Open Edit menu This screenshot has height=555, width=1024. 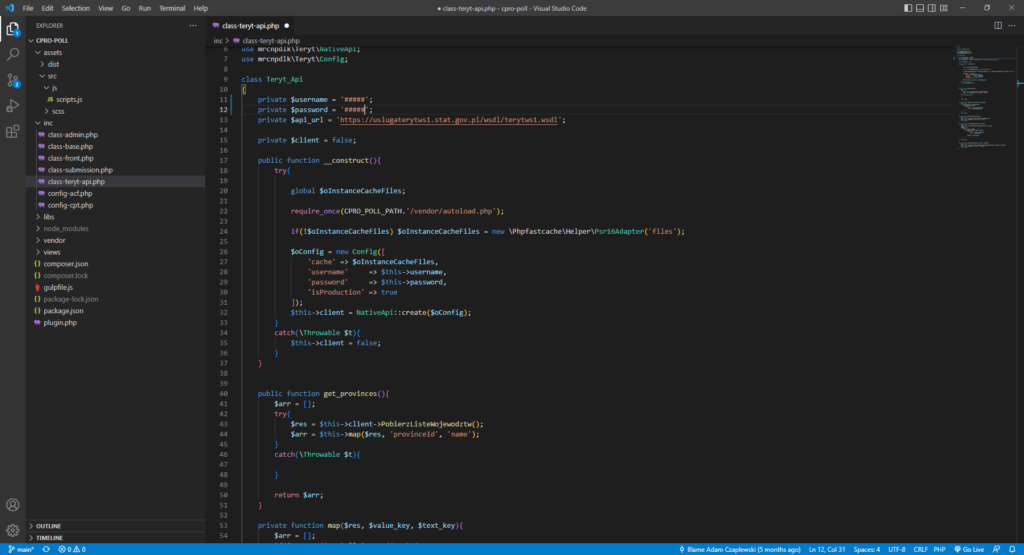click(48, 8)
